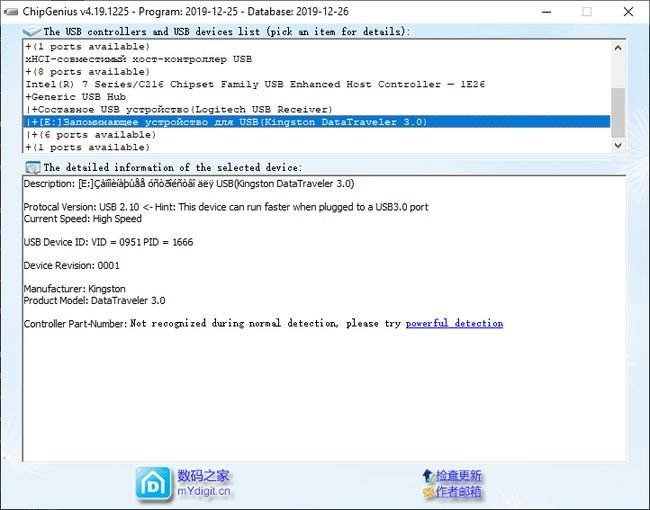The height and width of the screenshot is (510, 650).
Task: Click the 'VID = 0951 PID = 1666' text
Action: (142, 242)
